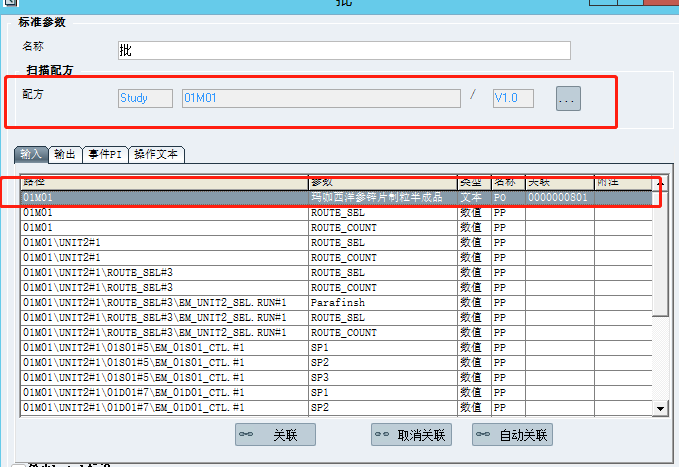The image size is (679, 467).
Task: Click the 0000000801 cell in the 关联 column
Action: coord(559,198)
